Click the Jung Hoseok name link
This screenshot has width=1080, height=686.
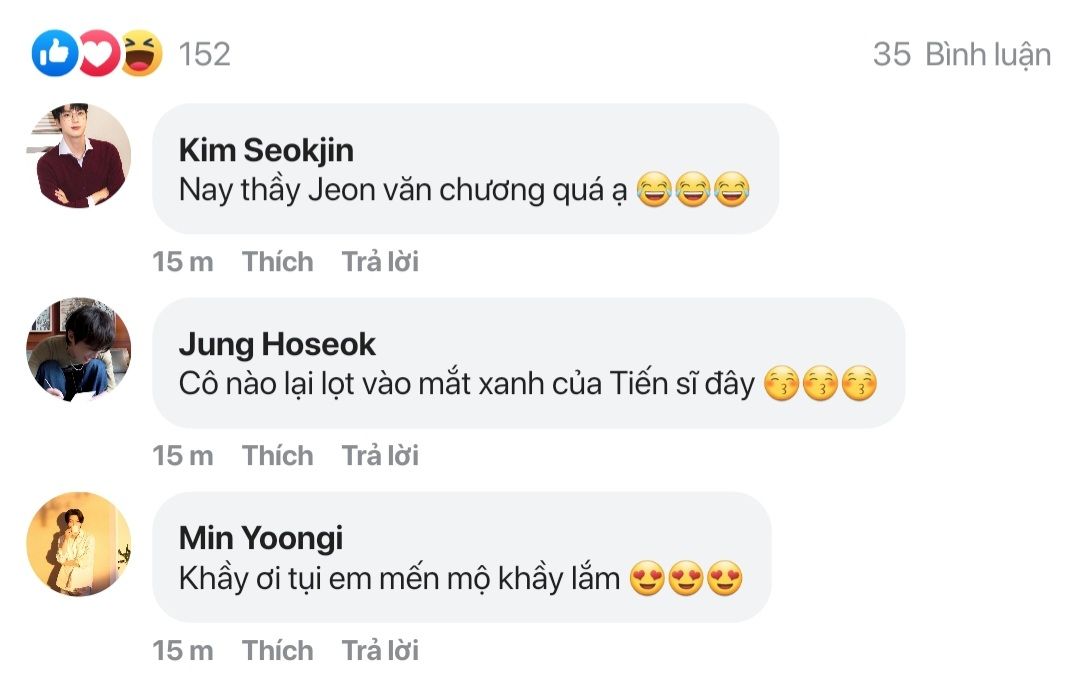(x=277, y=344)
